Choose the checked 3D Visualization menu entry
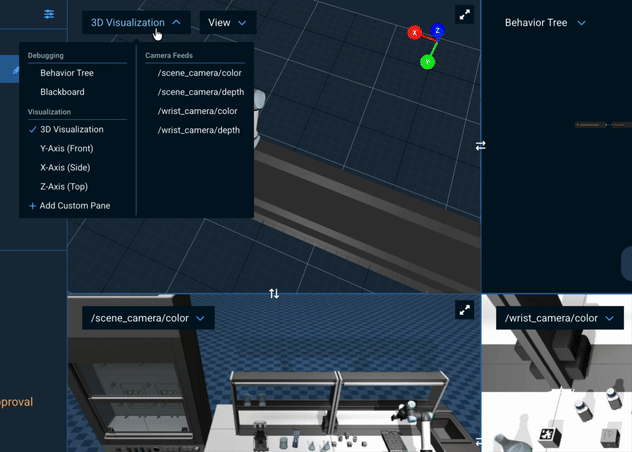Screen dimensions: 632x452 coord(72,129)
